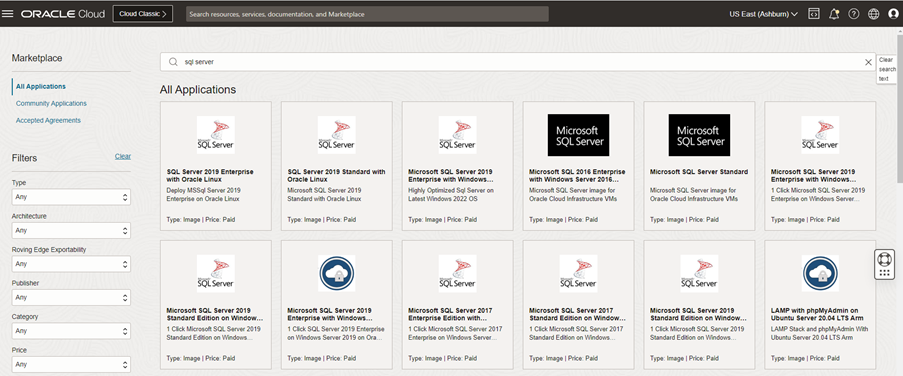Open Microsoft SQL Server Standard listing title
This screenshot has height=376, width=903.
(x=699, y=172)
